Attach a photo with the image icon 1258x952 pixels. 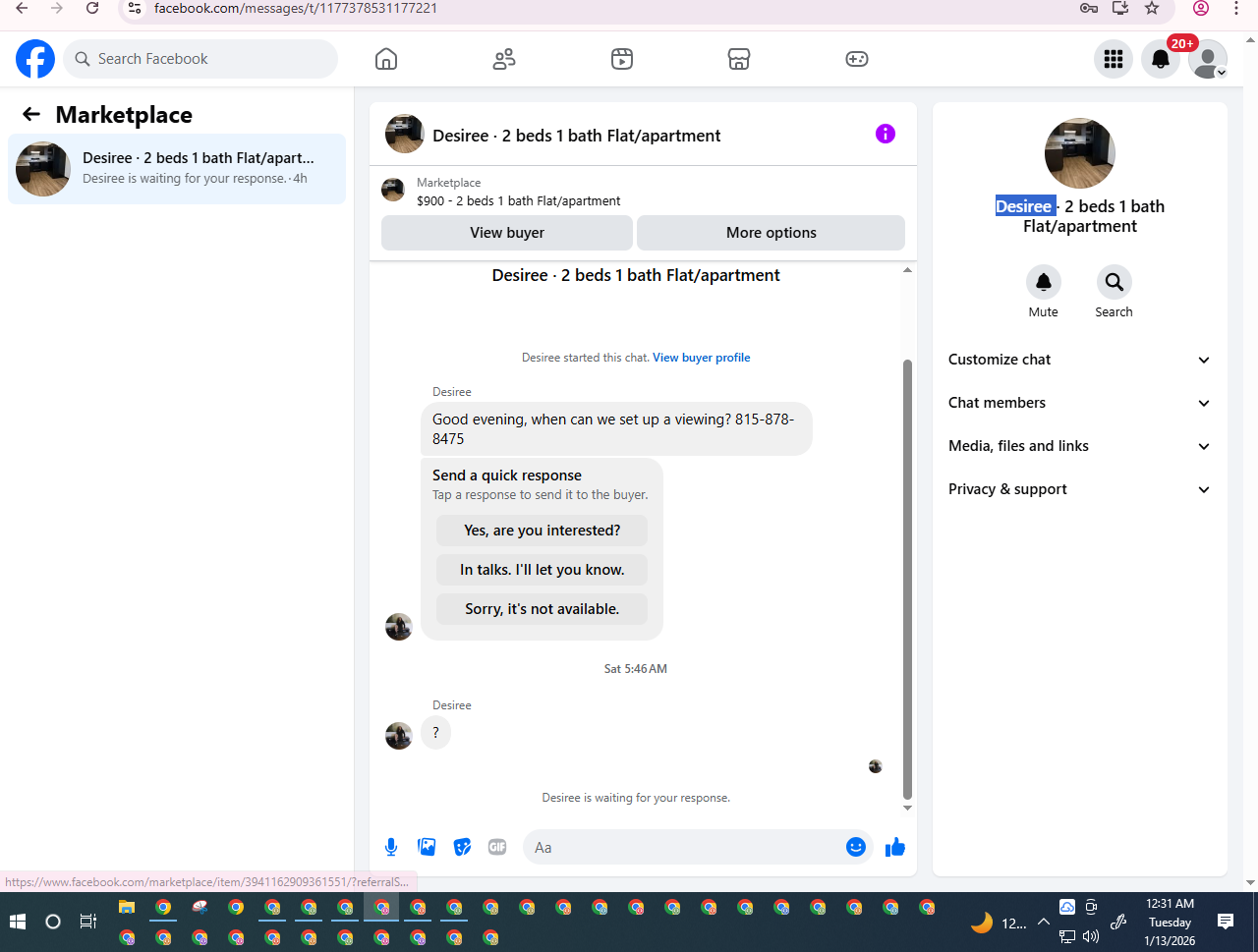tap(427, 847)
